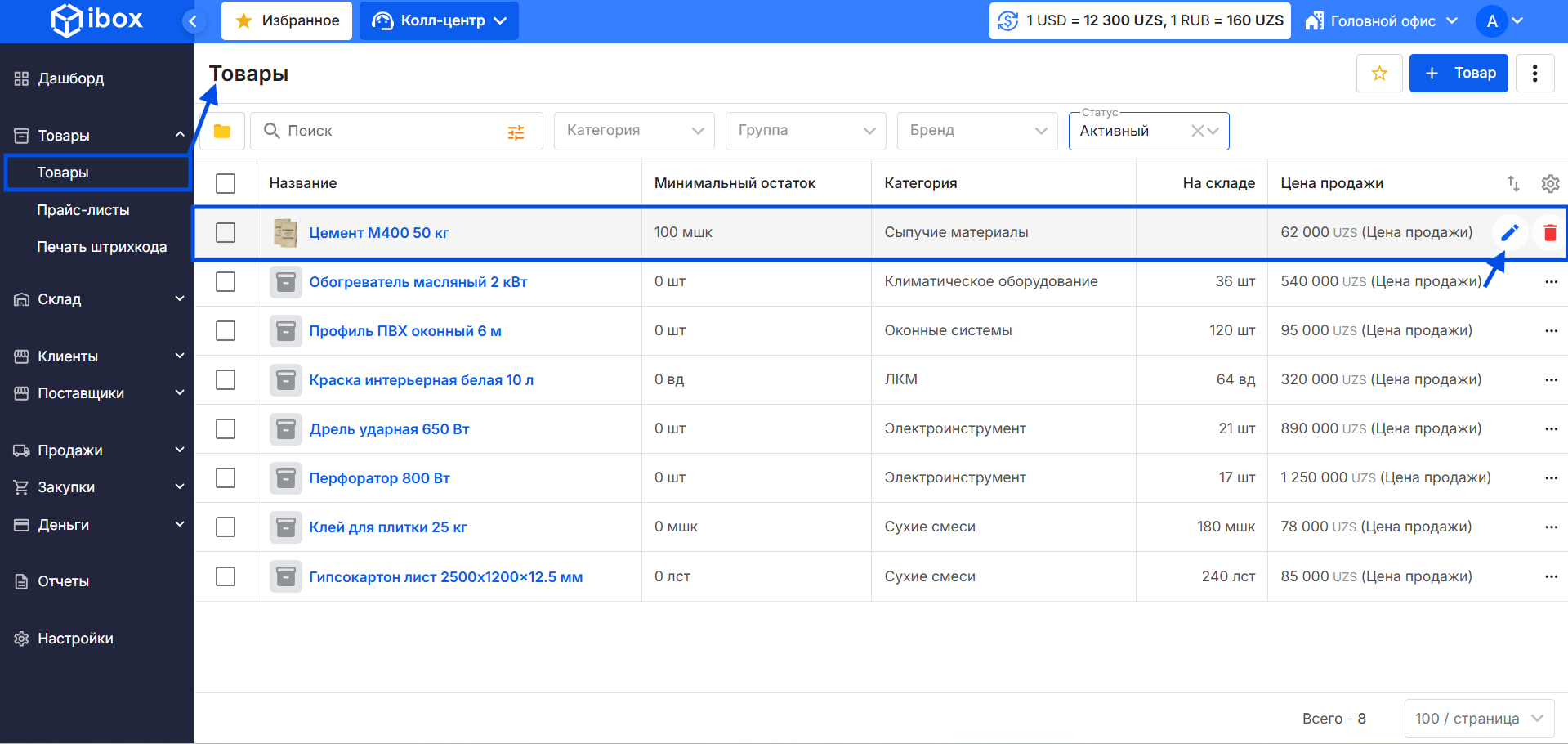
Task: Click the star favorite icon near Товар
Action: [1379, 74]
